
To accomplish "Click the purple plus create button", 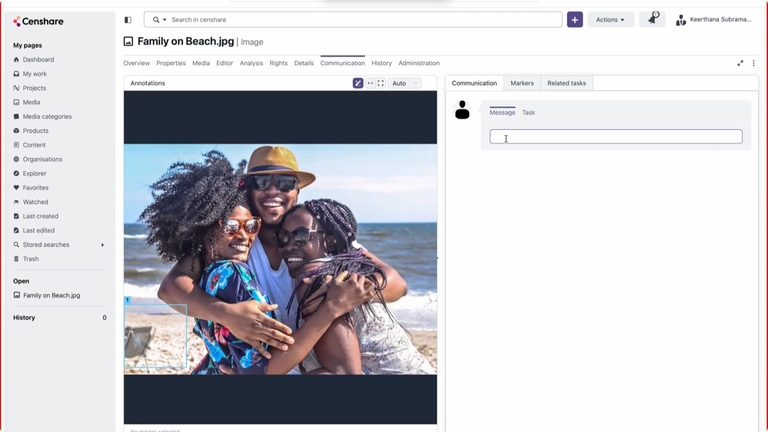I will 575,20.
